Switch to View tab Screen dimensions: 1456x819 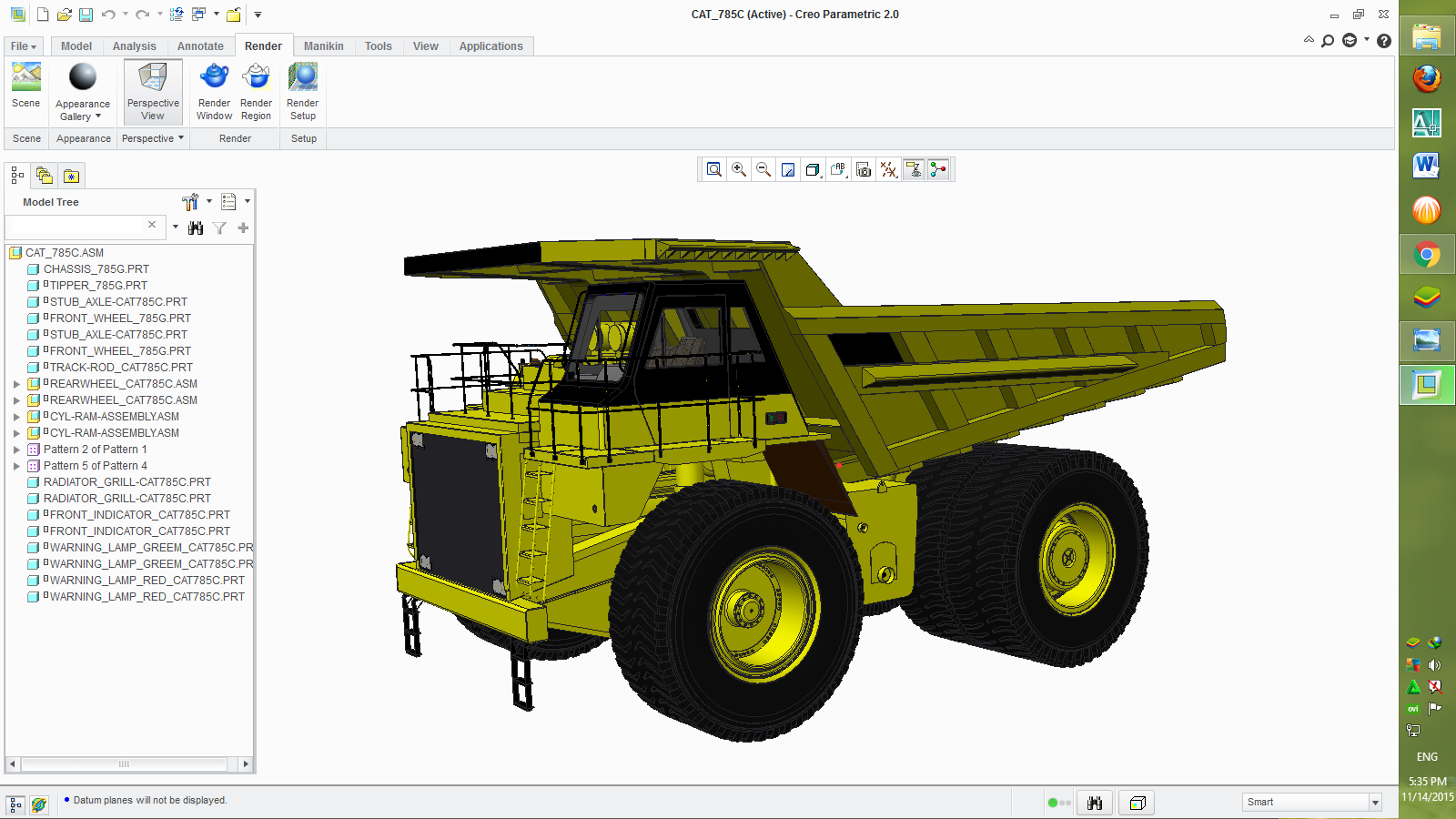(426, 46)
